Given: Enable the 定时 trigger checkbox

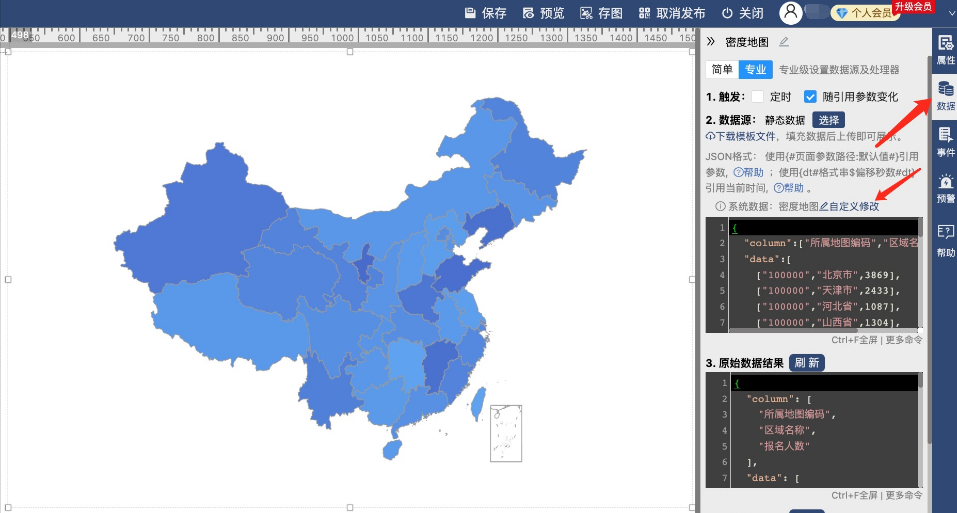Looking at the screenshot, I should 757,96.
